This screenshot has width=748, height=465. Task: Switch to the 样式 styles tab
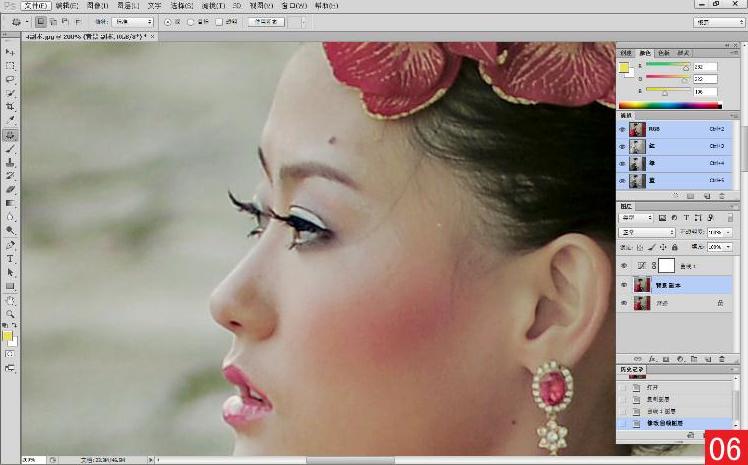tap(683, 53)
